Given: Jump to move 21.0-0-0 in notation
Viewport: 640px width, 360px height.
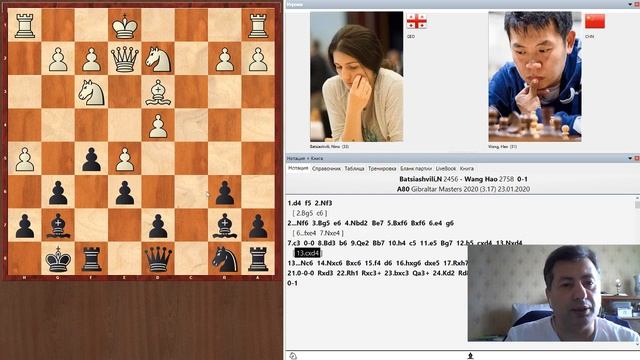Looking at the screenshot, I should pos(301,273).
